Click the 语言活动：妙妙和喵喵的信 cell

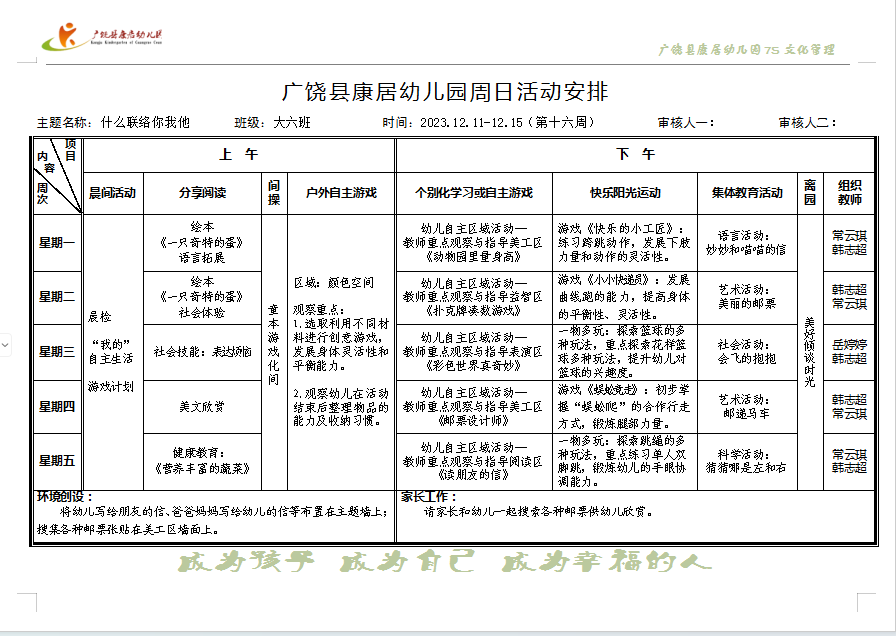[747, 243]
